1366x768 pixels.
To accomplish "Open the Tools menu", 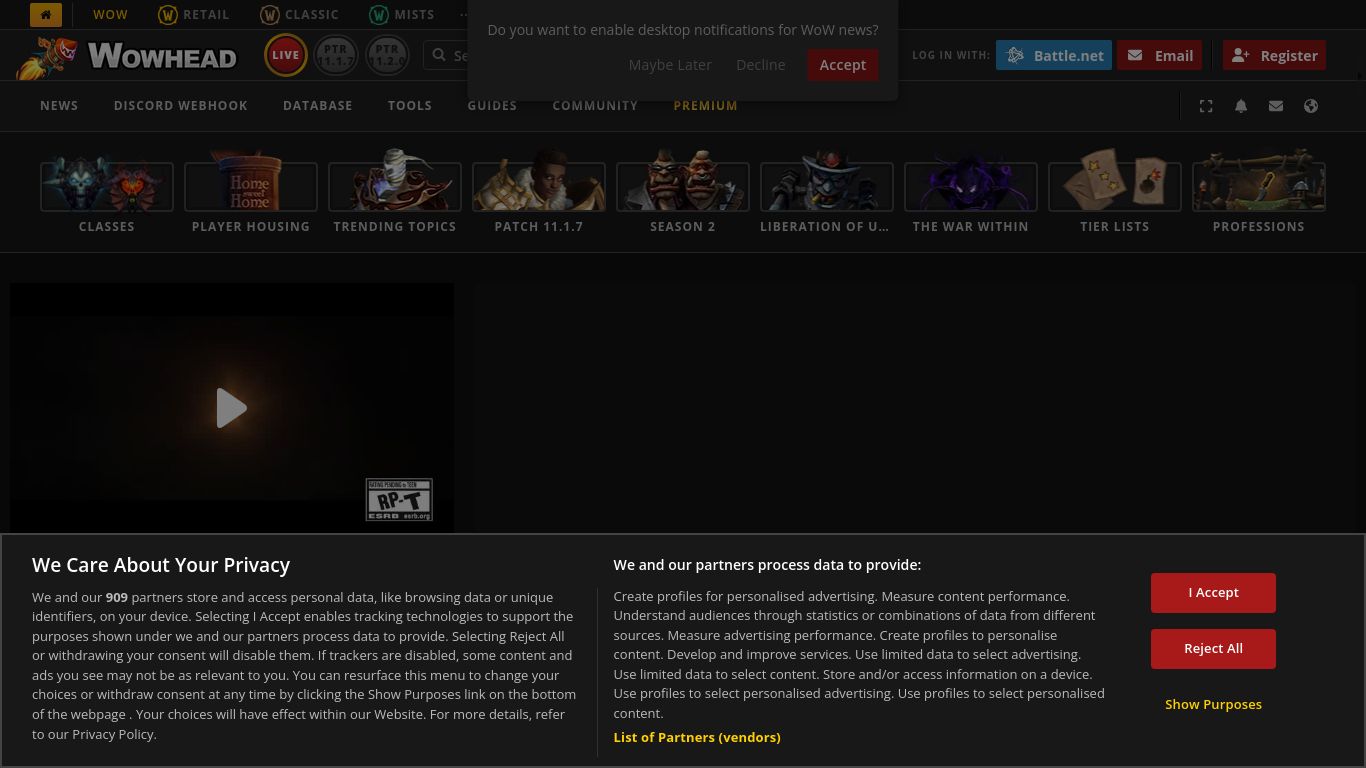I will 410,106.
